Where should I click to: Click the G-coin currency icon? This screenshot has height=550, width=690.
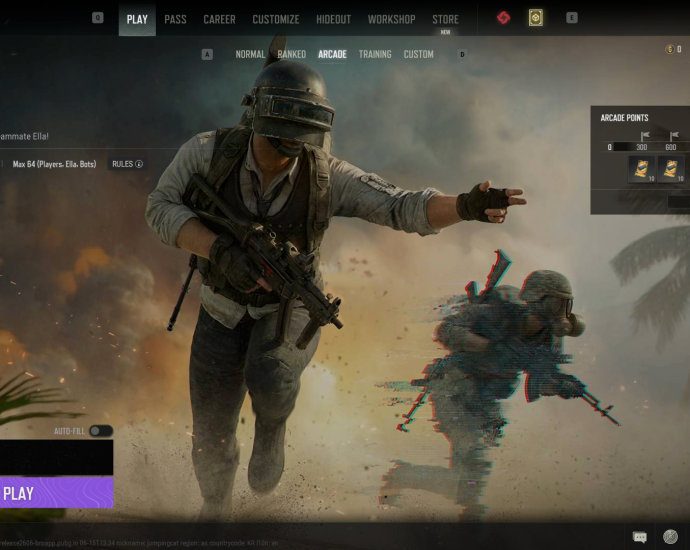point(670,49)
